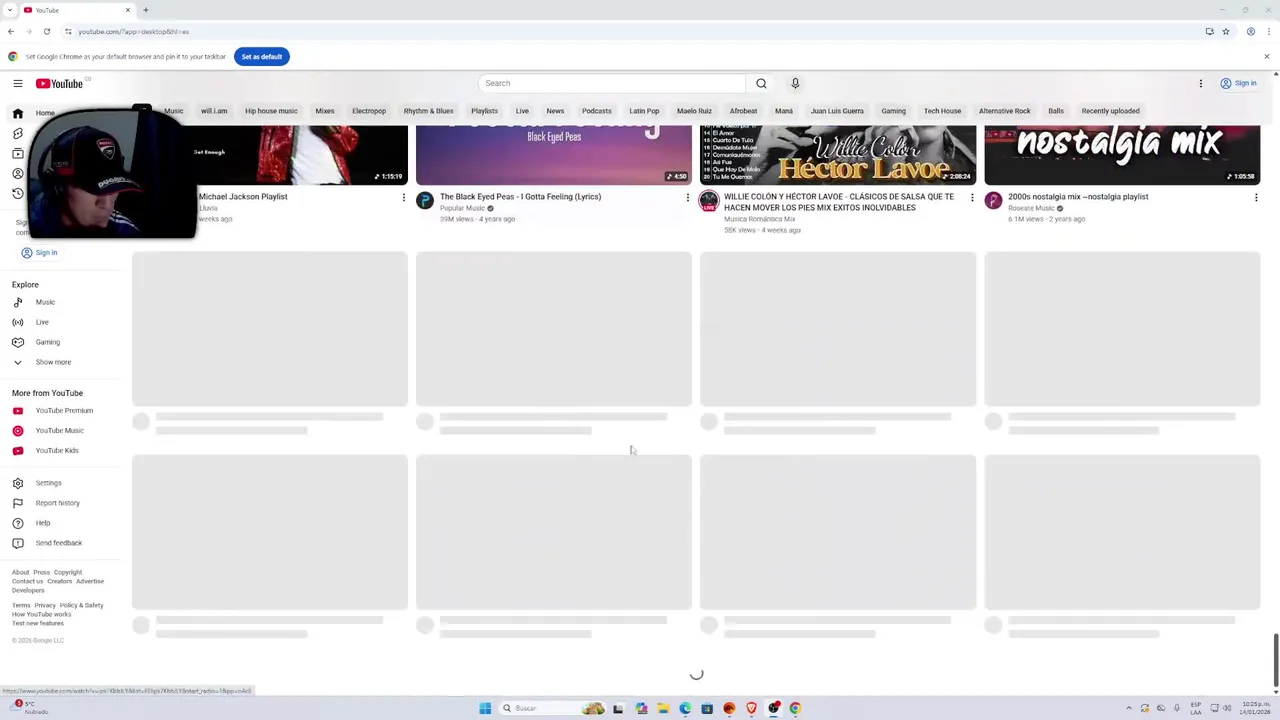
Task: Select the Latin Pop chip
Action: [644, 111]
